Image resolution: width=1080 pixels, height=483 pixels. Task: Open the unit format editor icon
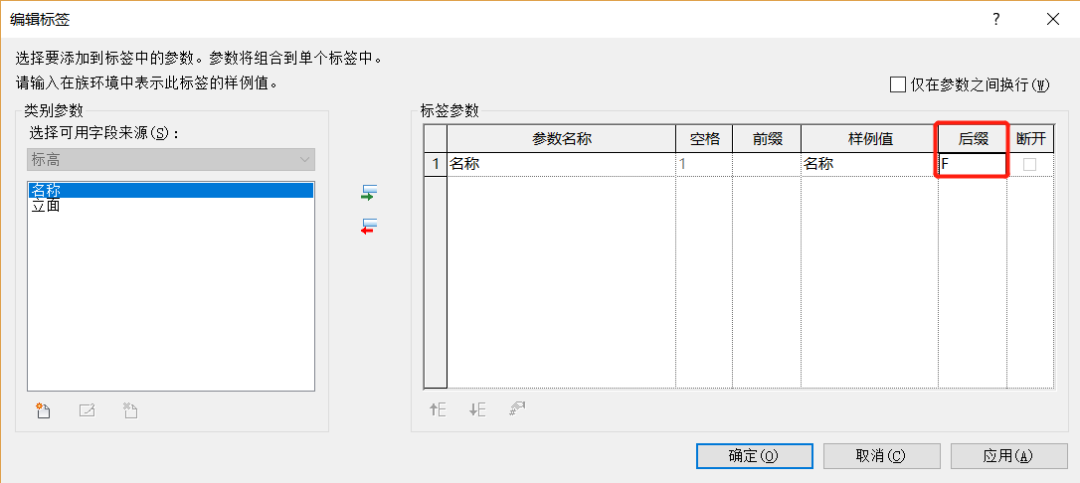517,409
